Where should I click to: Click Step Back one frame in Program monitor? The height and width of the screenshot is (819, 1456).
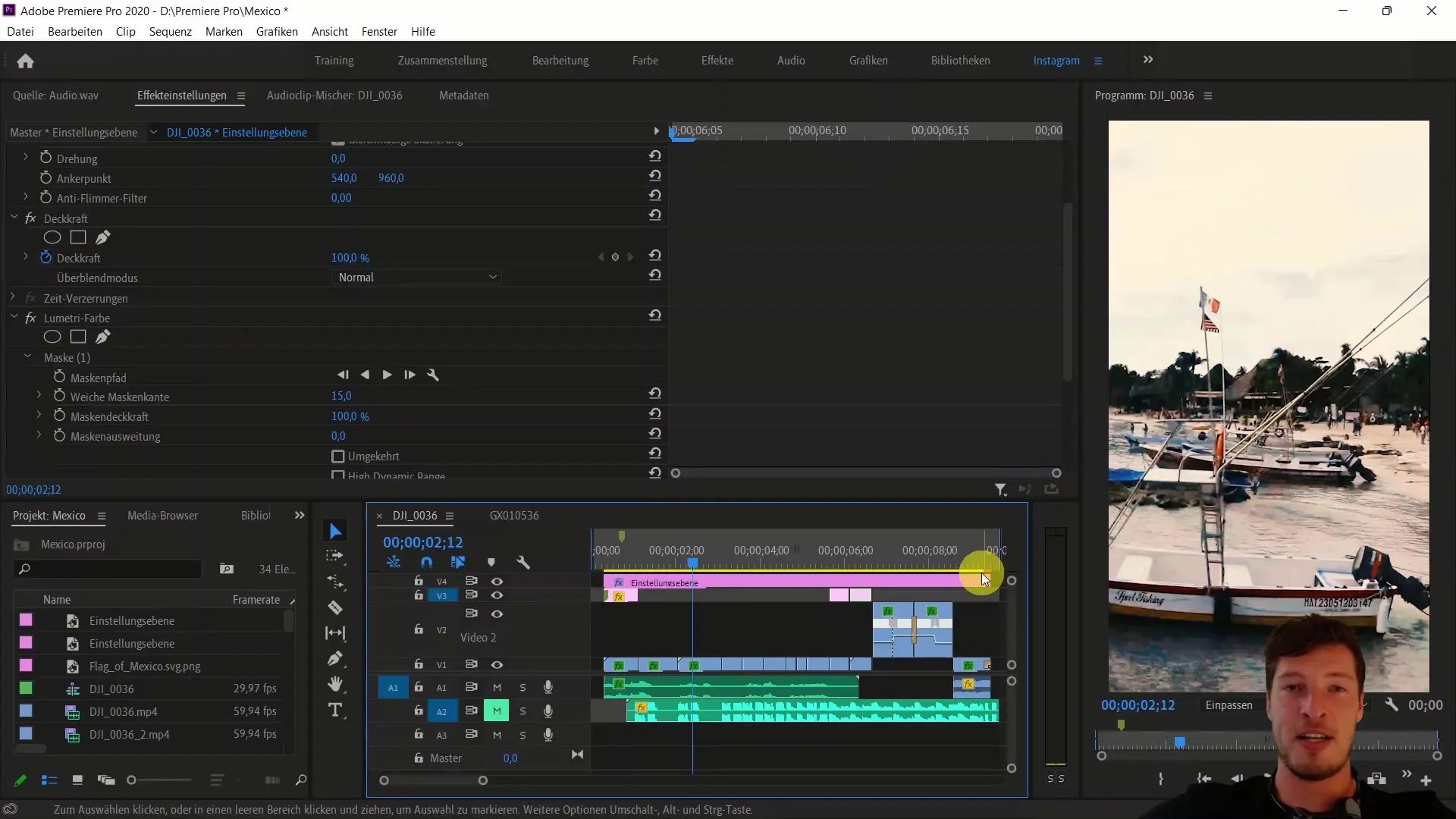click(x=1237, y=779)
